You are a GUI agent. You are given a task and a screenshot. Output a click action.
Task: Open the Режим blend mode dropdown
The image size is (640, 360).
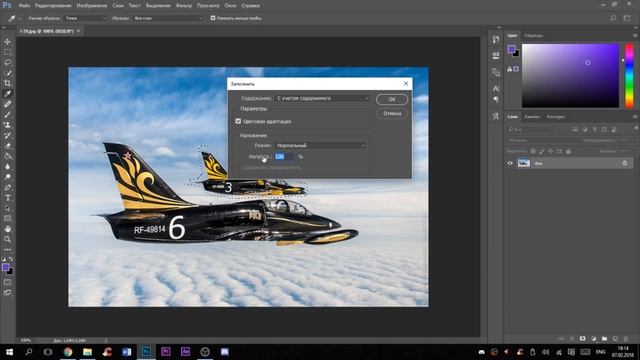[x=320, y=145]
